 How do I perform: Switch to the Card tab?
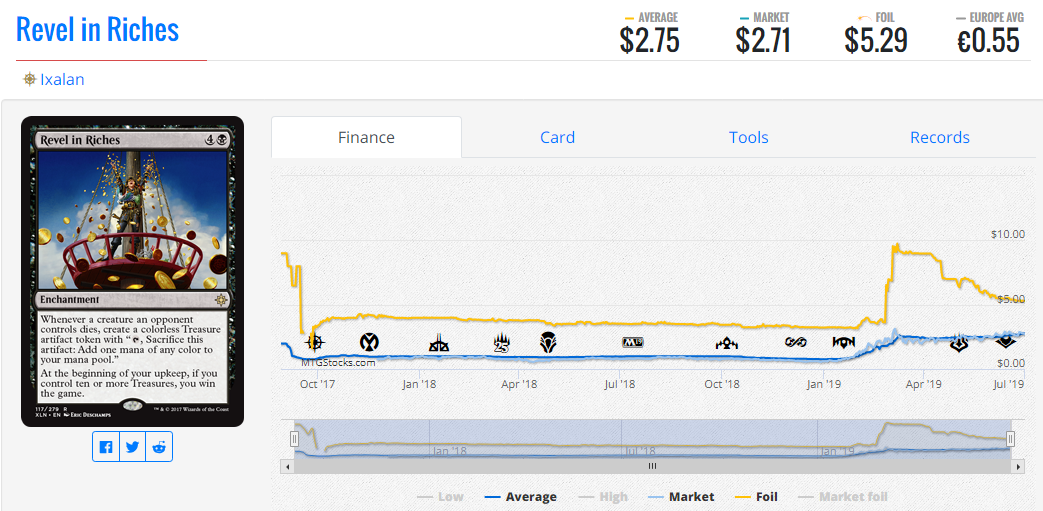pyautogui.click(x=557, y=138)
